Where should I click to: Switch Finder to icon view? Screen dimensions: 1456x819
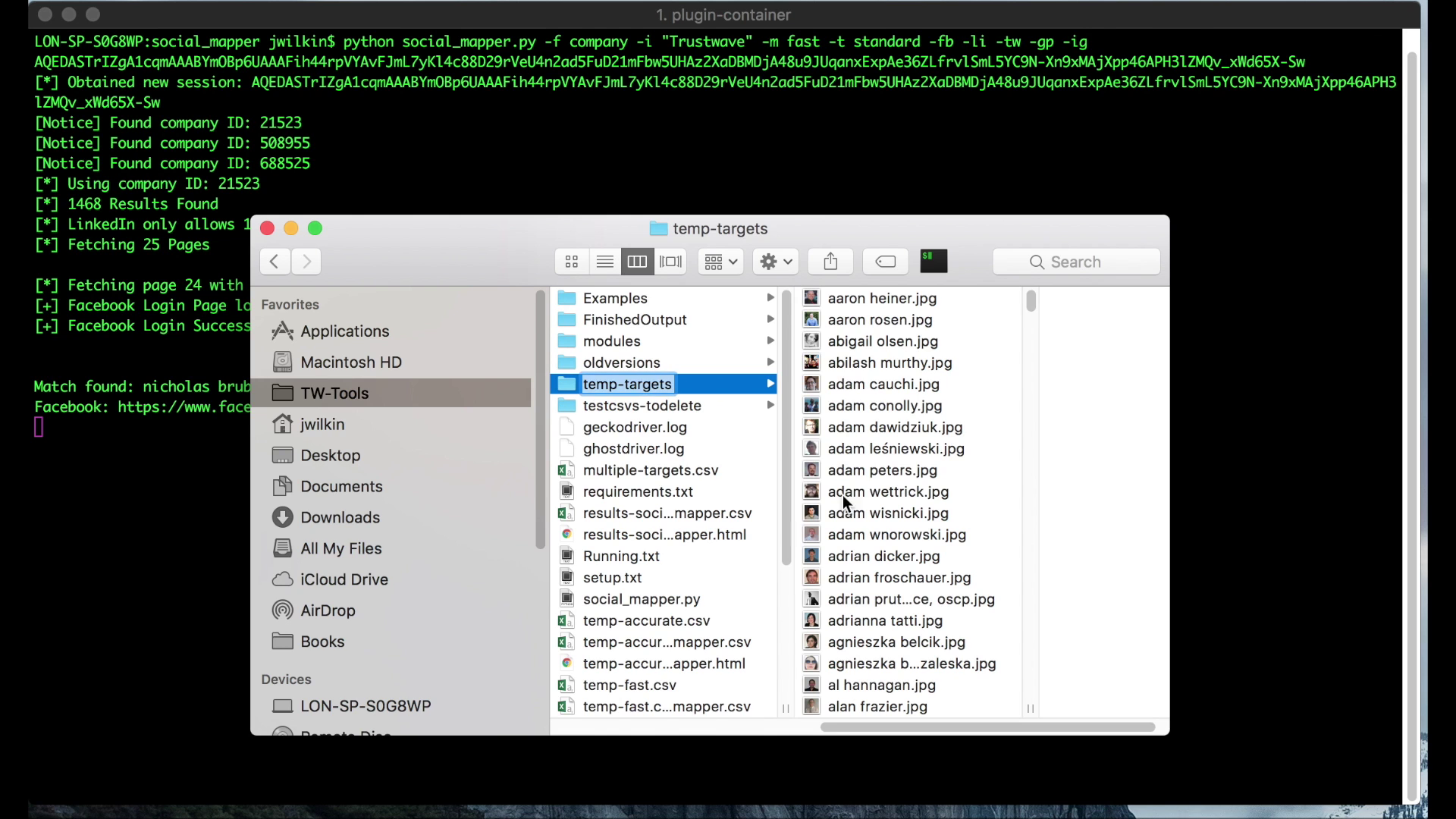(572, 262)
